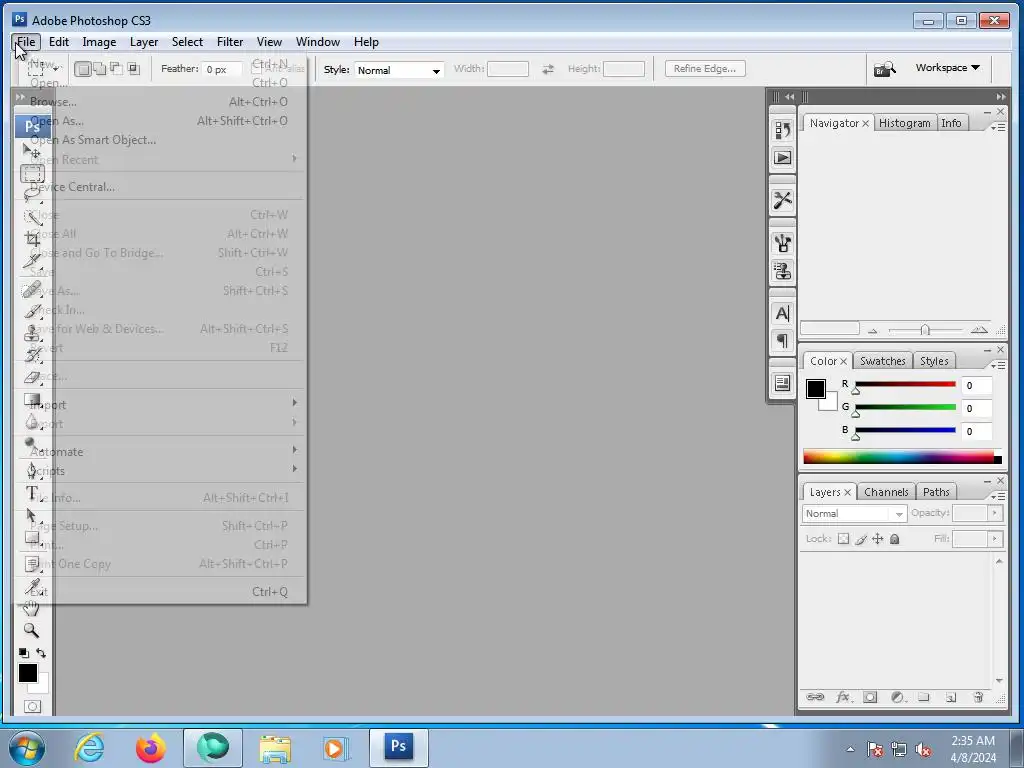Click the swap width and height icon

(548, 69)
